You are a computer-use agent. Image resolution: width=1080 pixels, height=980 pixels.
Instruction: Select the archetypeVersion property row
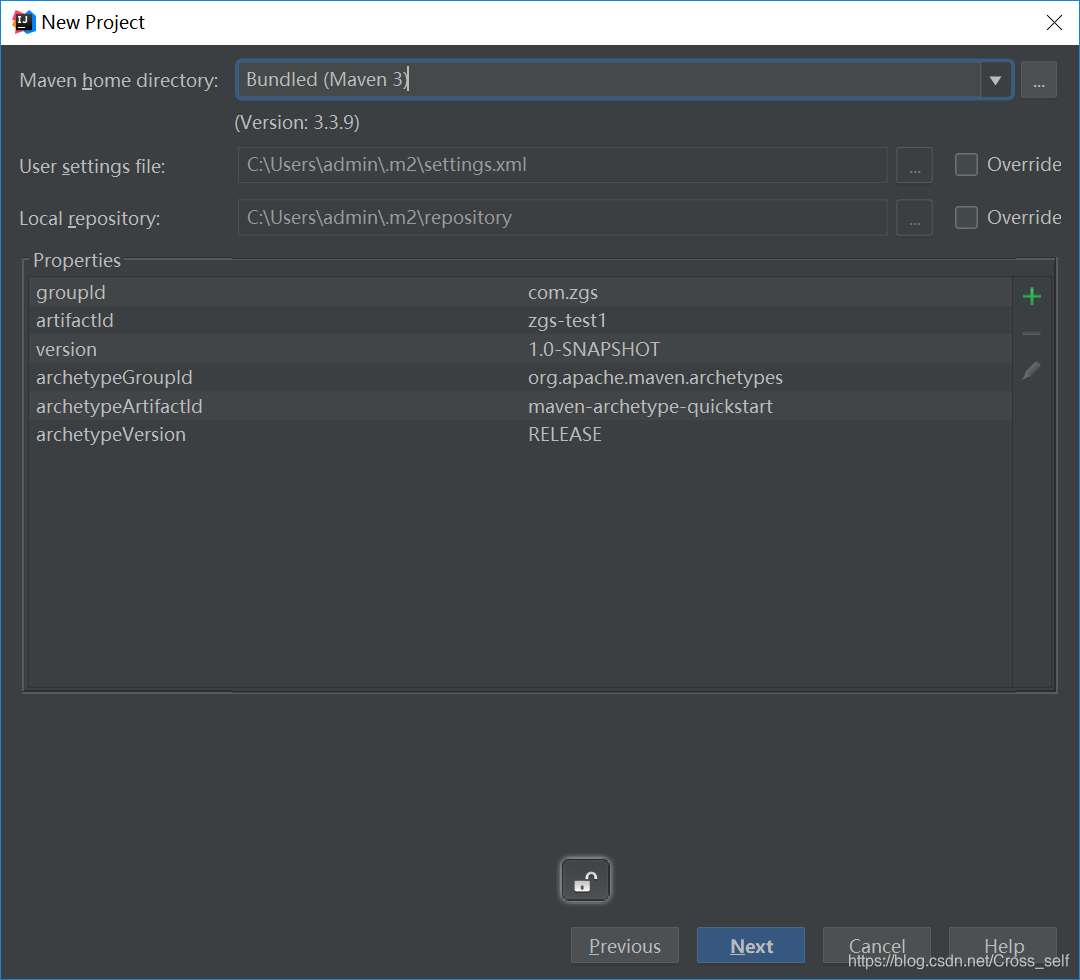(x=520, y=435)
